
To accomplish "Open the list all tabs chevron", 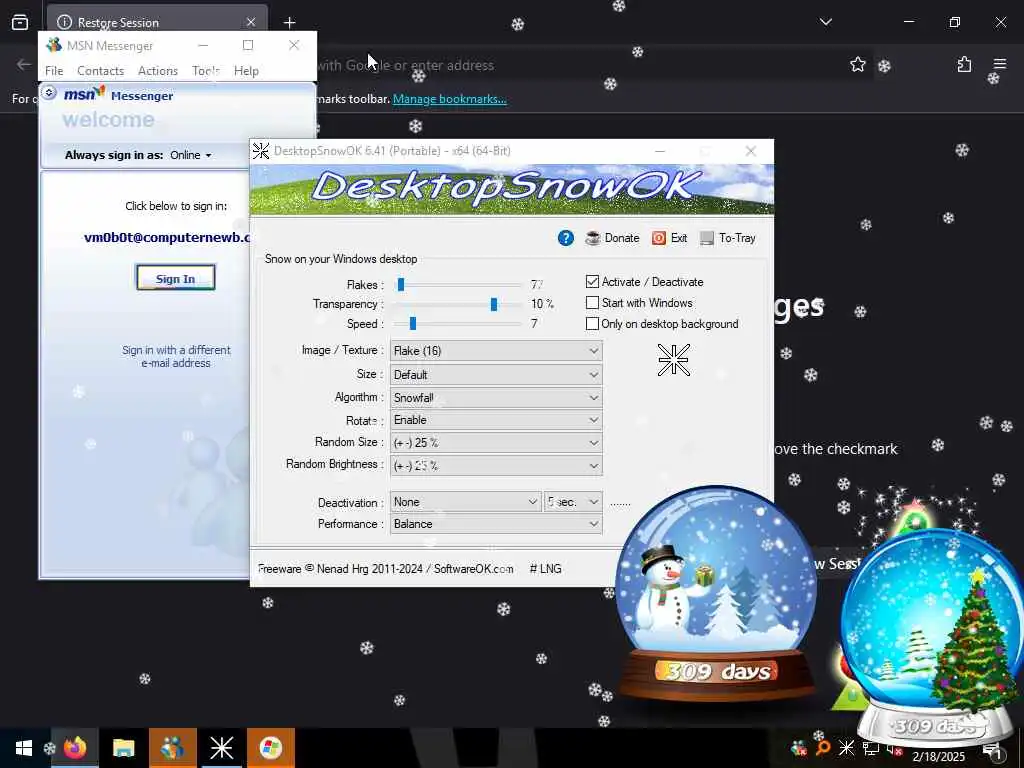I will [x=825, y=22].
